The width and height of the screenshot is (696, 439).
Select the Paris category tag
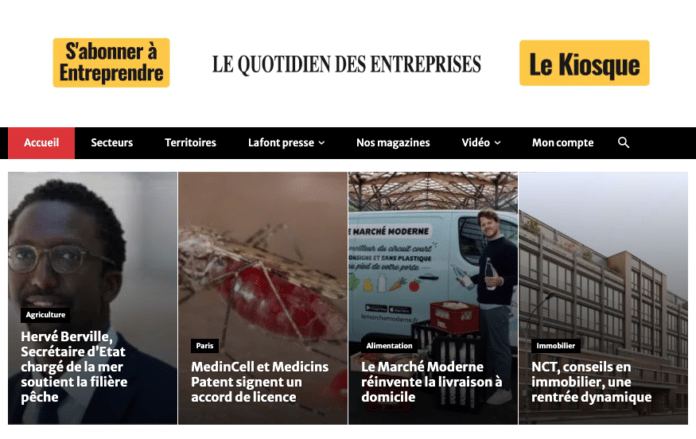coord(205,345)
